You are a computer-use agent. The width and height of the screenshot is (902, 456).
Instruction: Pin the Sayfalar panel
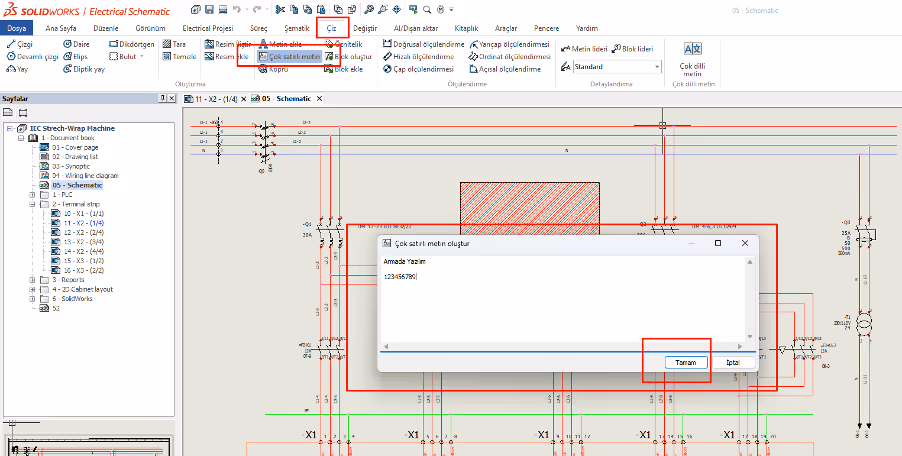pyautogui.click(x=162, y=99)
